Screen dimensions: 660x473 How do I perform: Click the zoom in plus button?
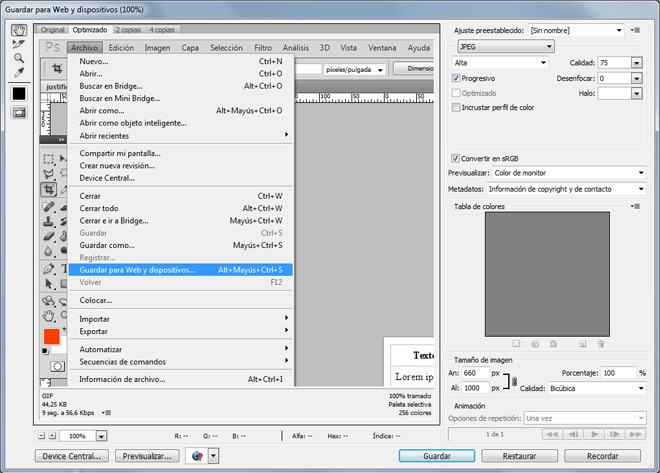coord(52,436)
